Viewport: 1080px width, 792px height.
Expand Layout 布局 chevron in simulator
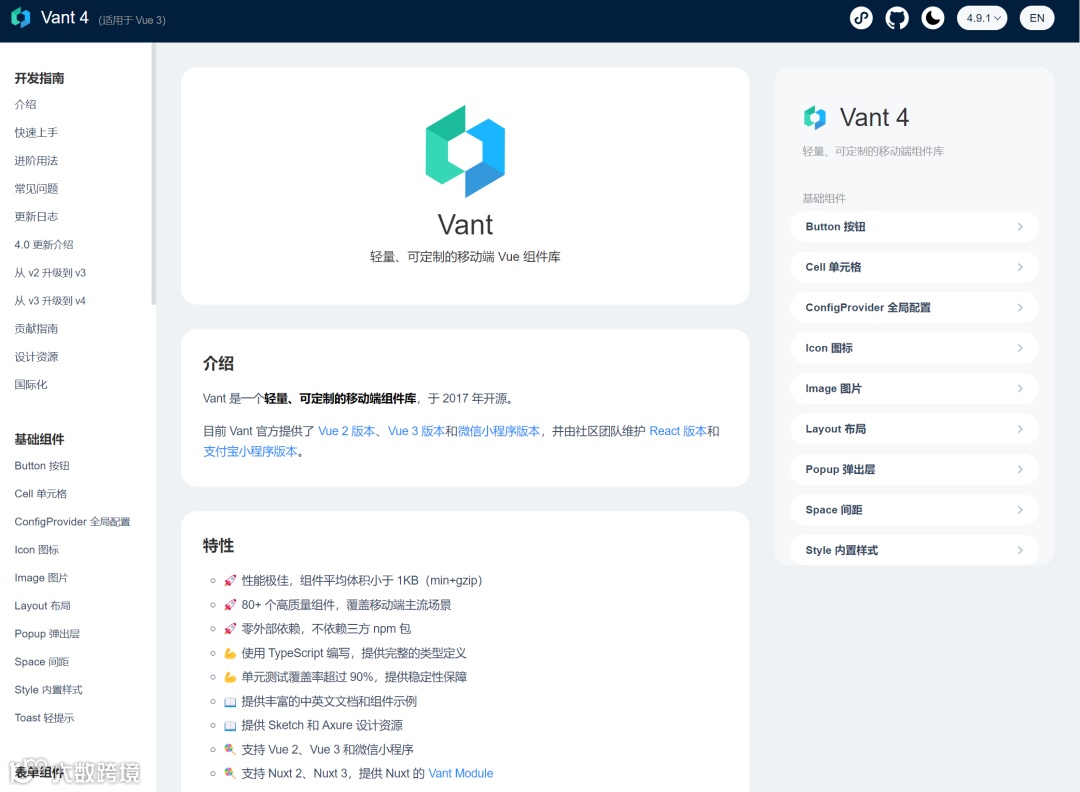[x=1020, y=429]
